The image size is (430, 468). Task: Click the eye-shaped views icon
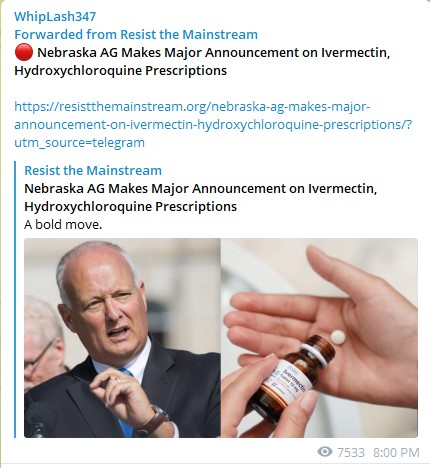coord(325,452)
